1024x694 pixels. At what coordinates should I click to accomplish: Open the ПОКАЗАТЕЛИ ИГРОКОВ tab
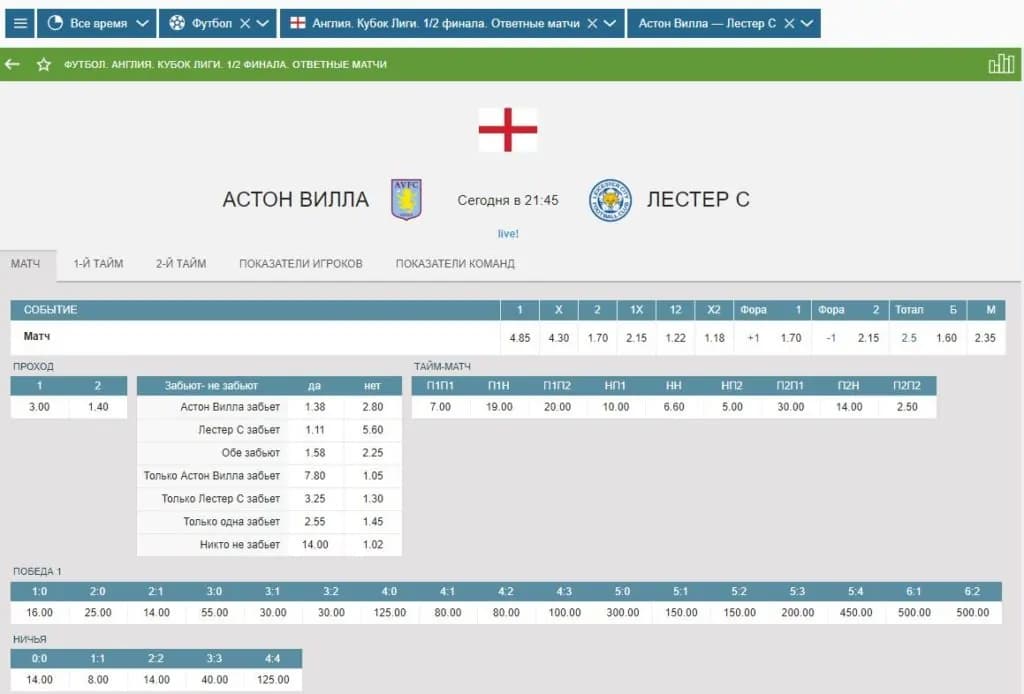coord(300,264)
